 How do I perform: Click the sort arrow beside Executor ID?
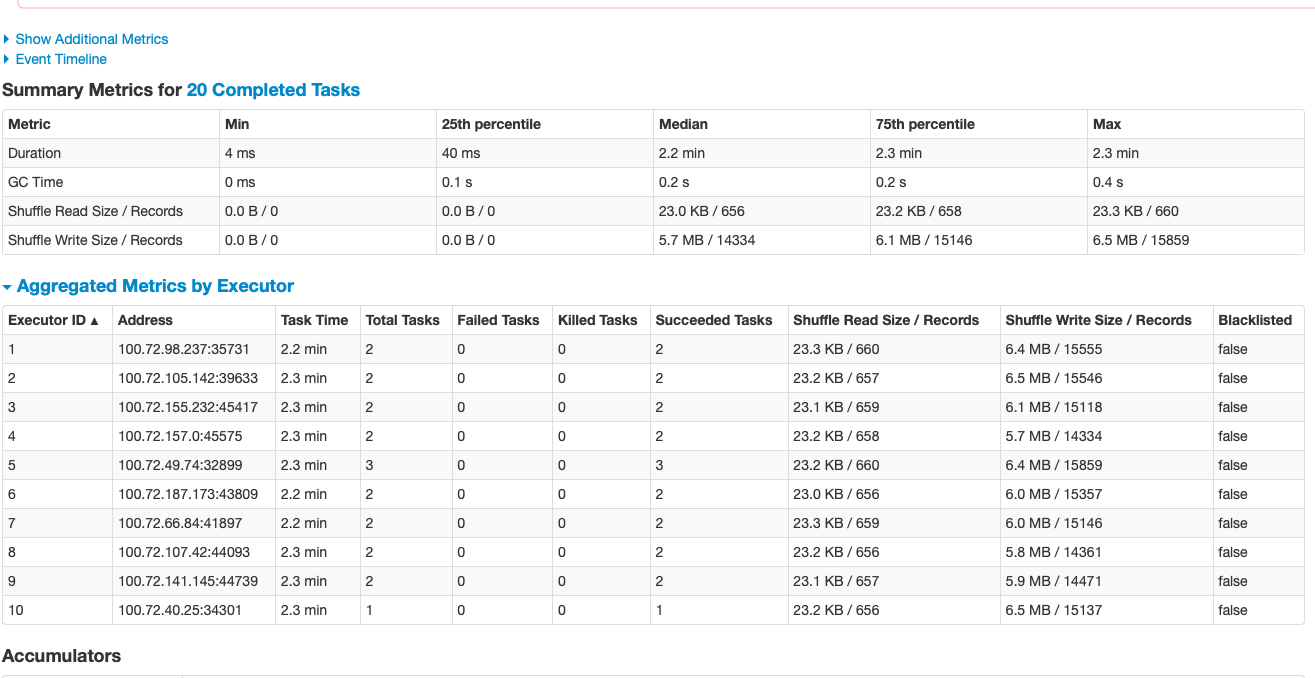coord(95,321)
